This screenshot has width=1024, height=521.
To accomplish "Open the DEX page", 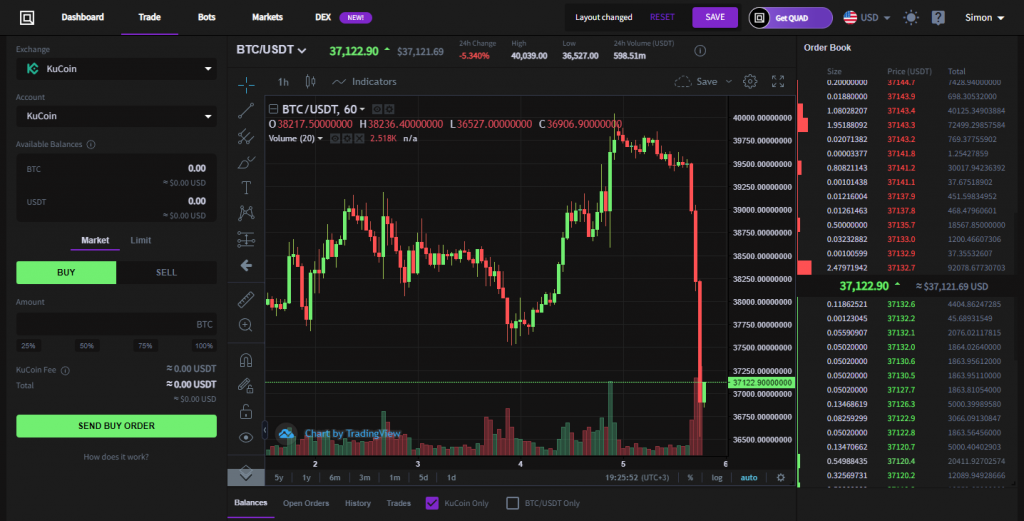I will click(x=323, y=17).
